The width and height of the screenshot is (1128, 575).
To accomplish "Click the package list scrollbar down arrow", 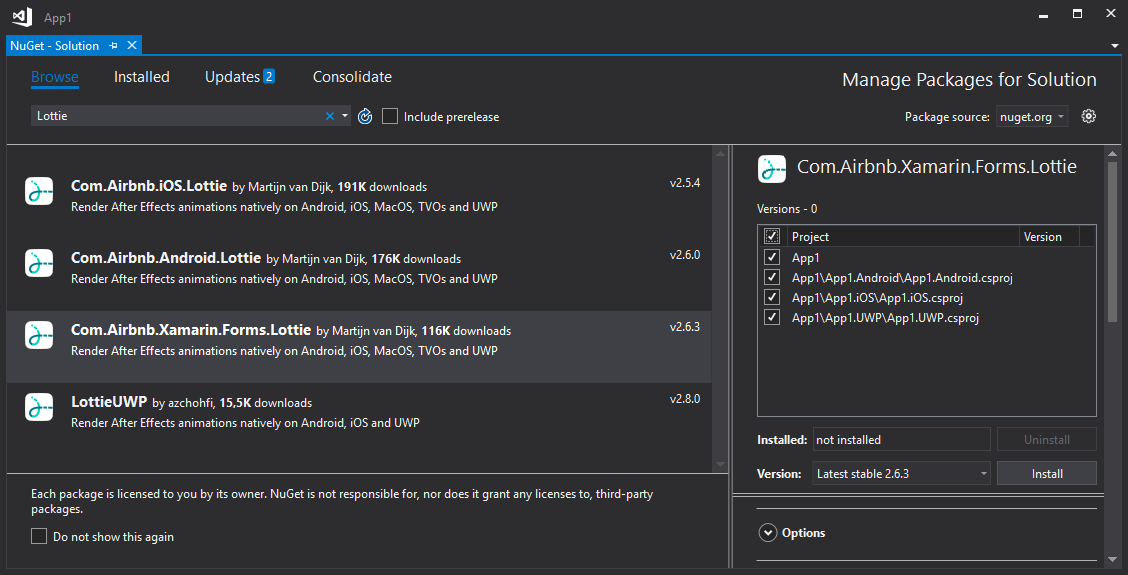I will (719, 464).
